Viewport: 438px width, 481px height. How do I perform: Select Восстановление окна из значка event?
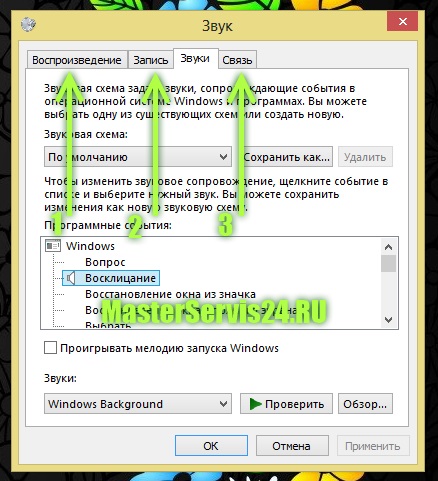pos(170,294)
